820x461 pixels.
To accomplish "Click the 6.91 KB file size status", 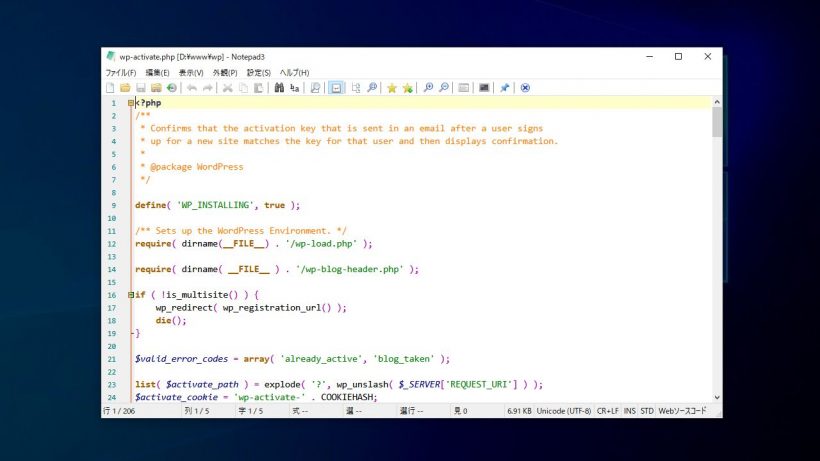I will (519, 411).
